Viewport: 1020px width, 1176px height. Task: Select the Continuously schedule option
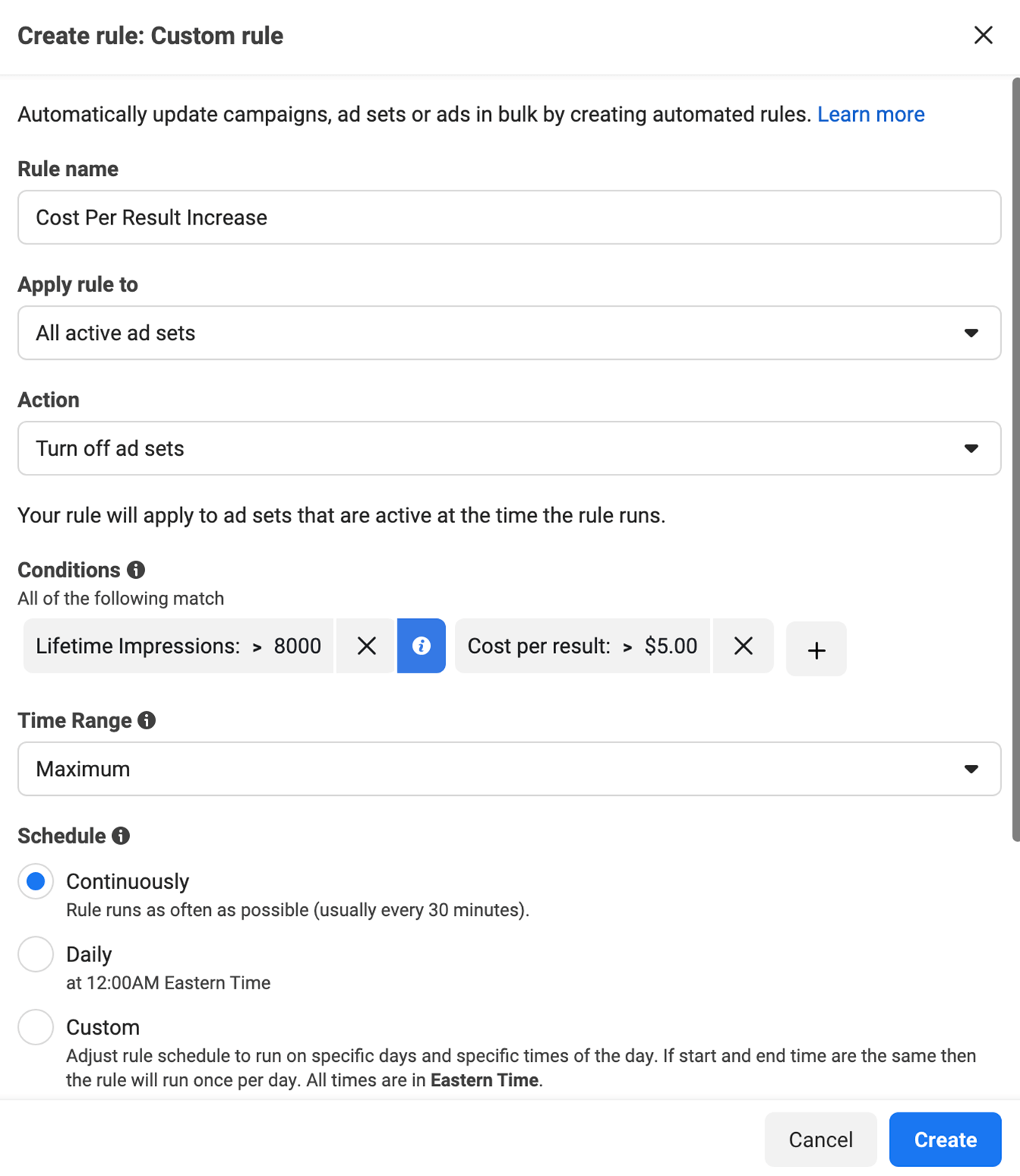click(x=36, y=881)
